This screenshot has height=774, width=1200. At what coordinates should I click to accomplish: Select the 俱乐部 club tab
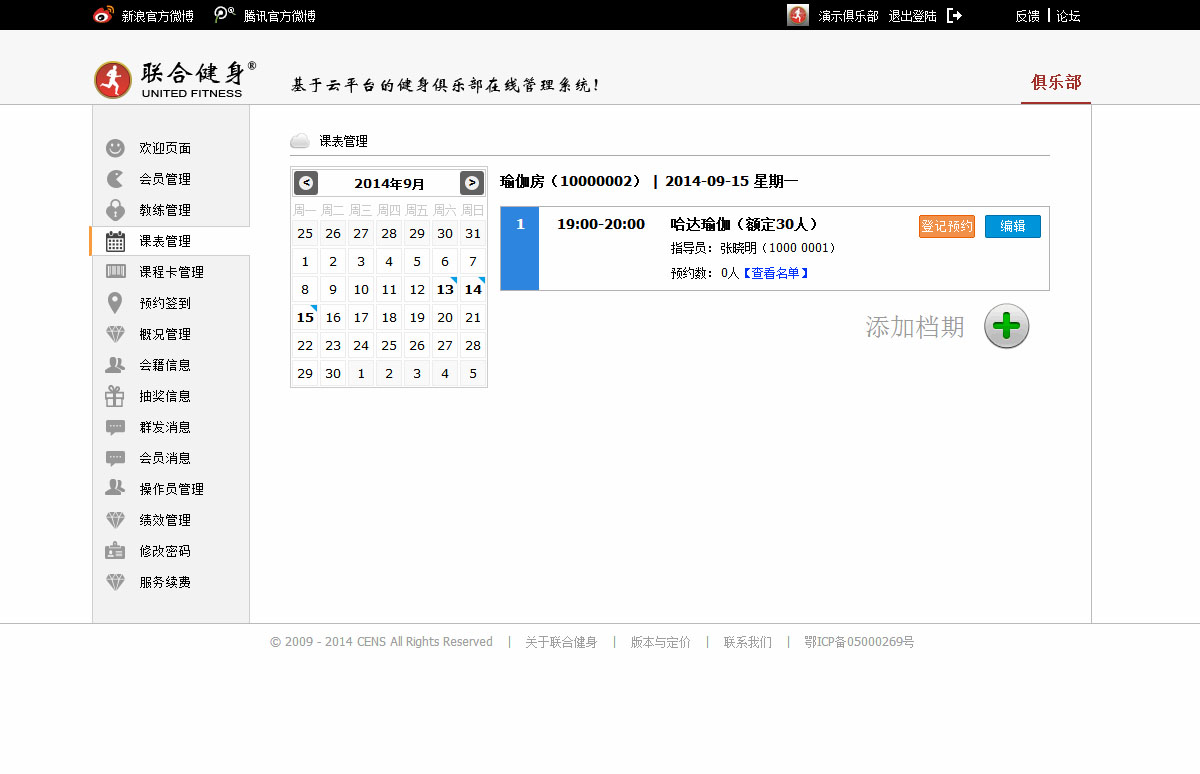[1056, 82]
